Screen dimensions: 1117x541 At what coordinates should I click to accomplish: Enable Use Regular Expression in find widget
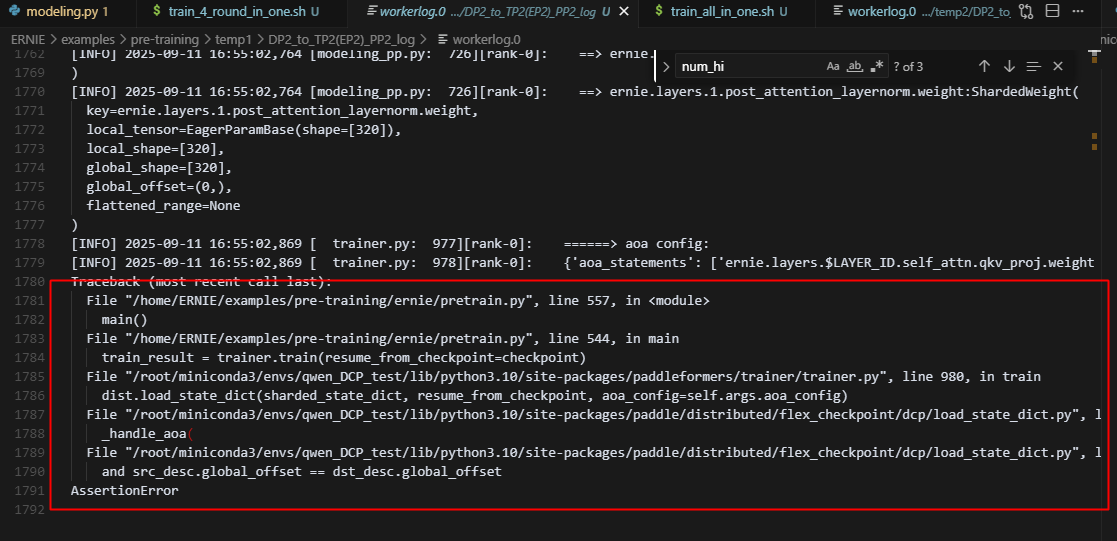[x=877, y=66]
